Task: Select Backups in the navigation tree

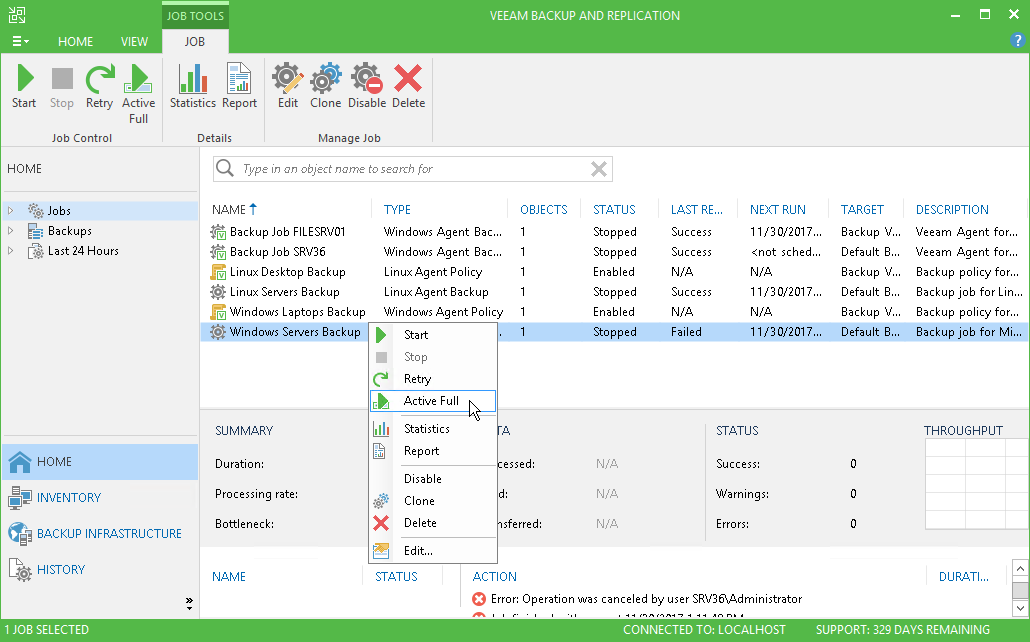Action: pos(70,231)
